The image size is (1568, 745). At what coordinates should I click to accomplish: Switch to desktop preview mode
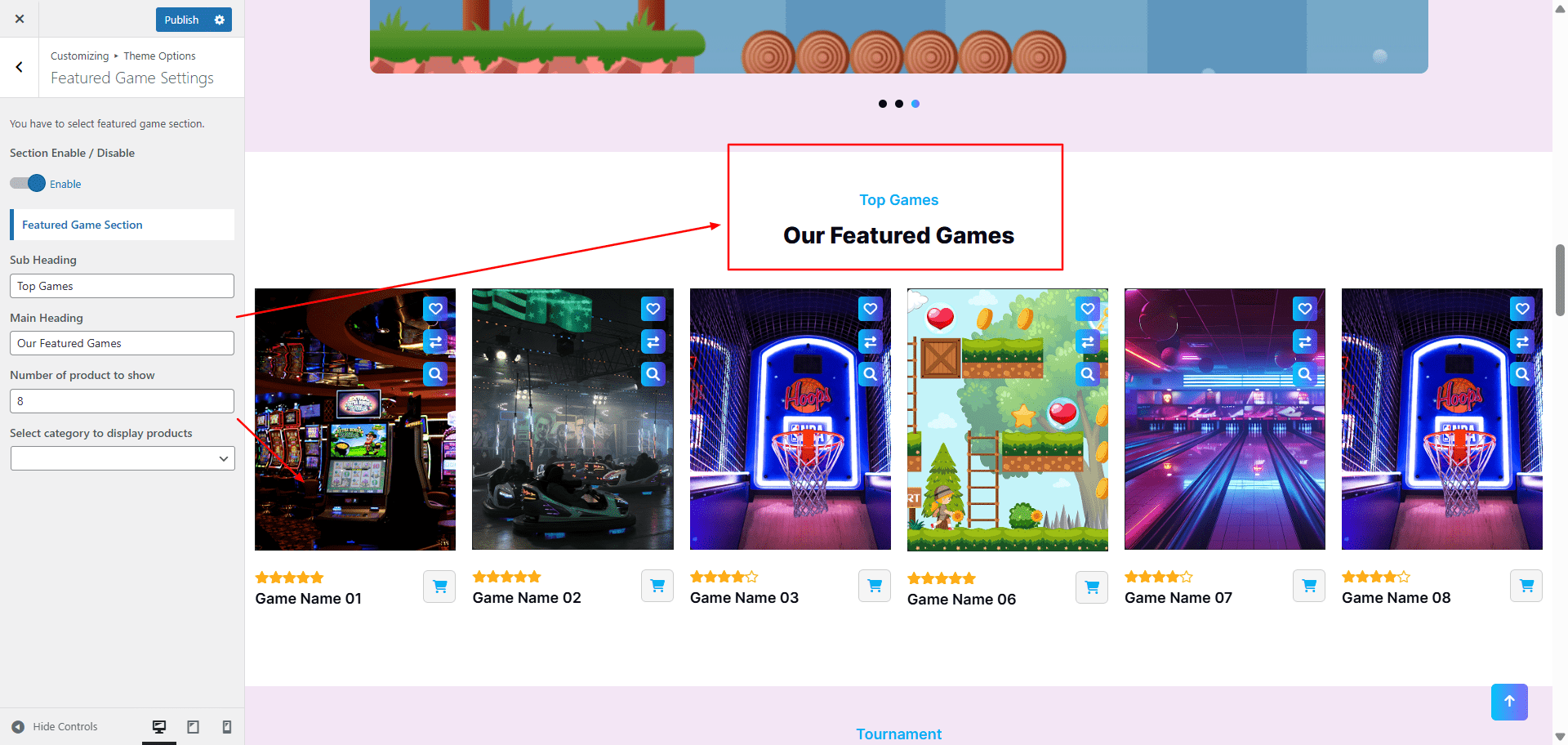(x=159, y=726)
